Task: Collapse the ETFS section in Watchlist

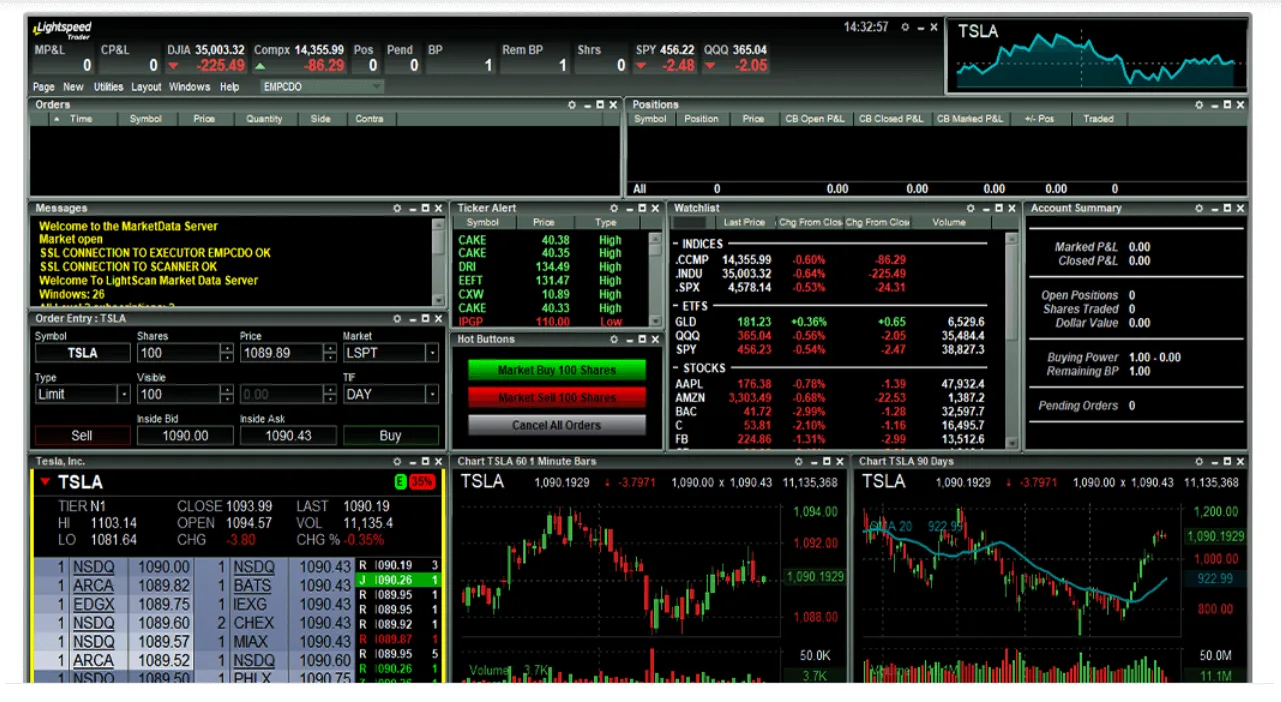Action: (x=676, y=306)
